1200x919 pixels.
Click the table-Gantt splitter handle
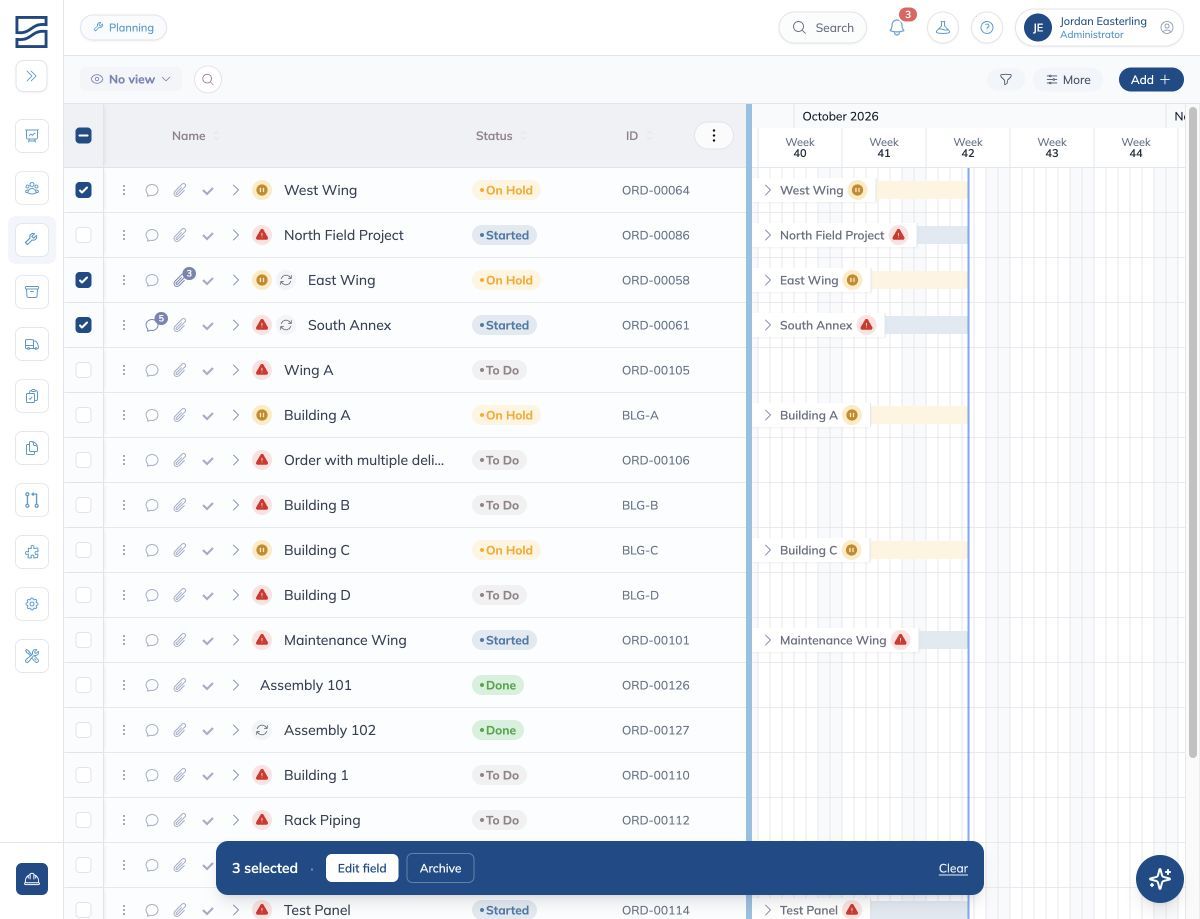(749, 510)
